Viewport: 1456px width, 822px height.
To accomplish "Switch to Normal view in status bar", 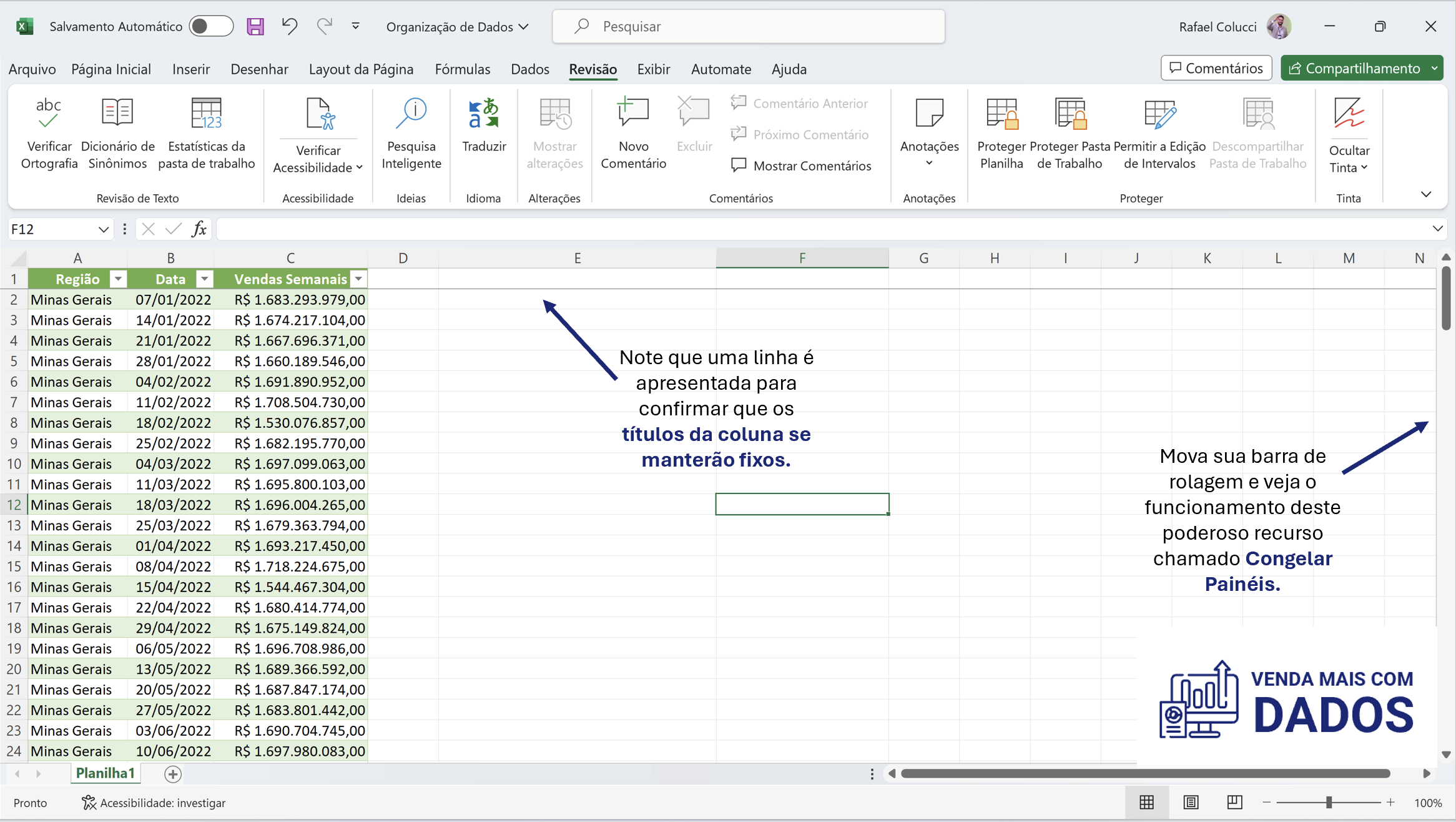I will coord(1146,803).
